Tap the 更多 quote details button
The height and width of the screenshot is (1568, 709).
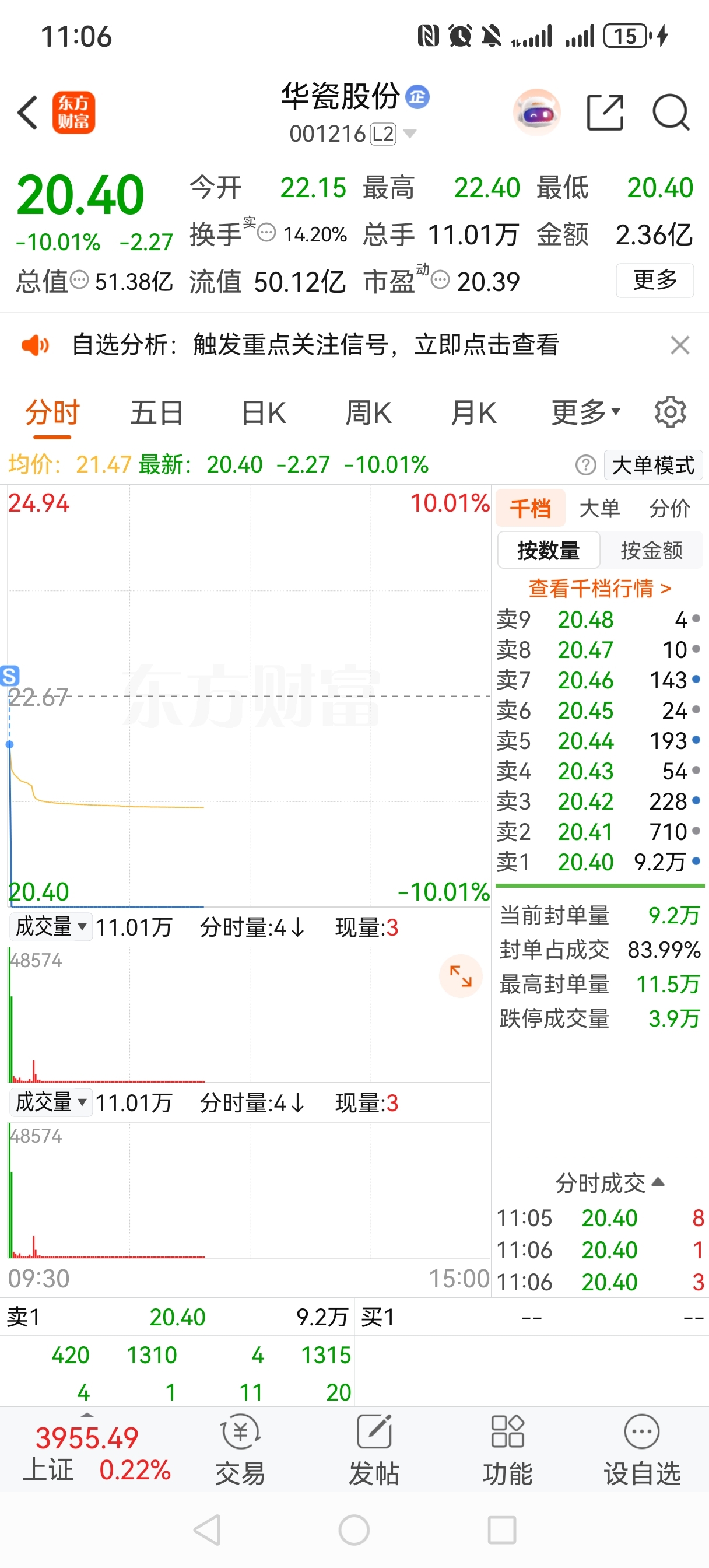coord(655,280)
